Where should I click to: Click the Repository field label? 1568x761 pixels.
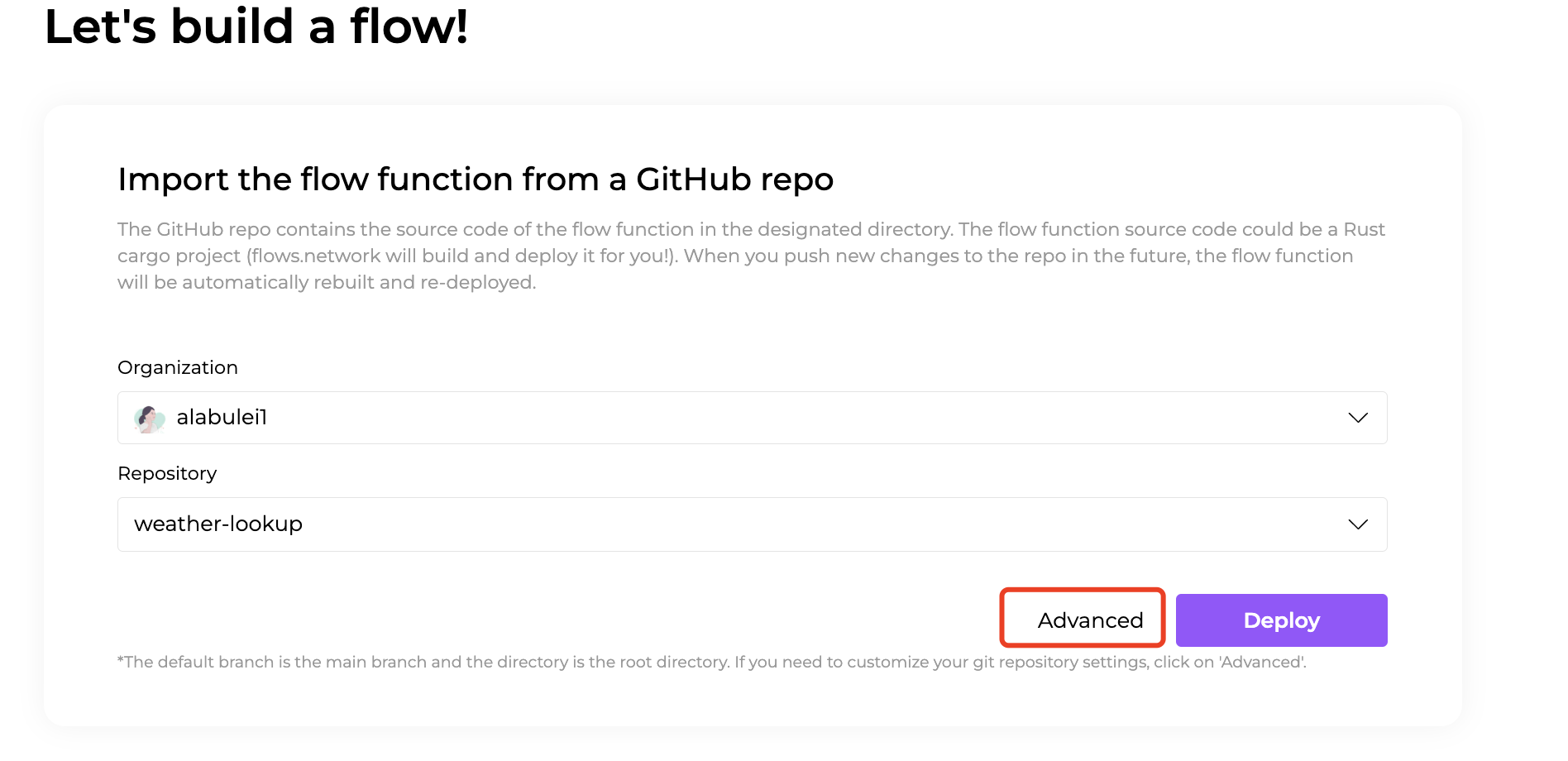(x=167, y=473)
